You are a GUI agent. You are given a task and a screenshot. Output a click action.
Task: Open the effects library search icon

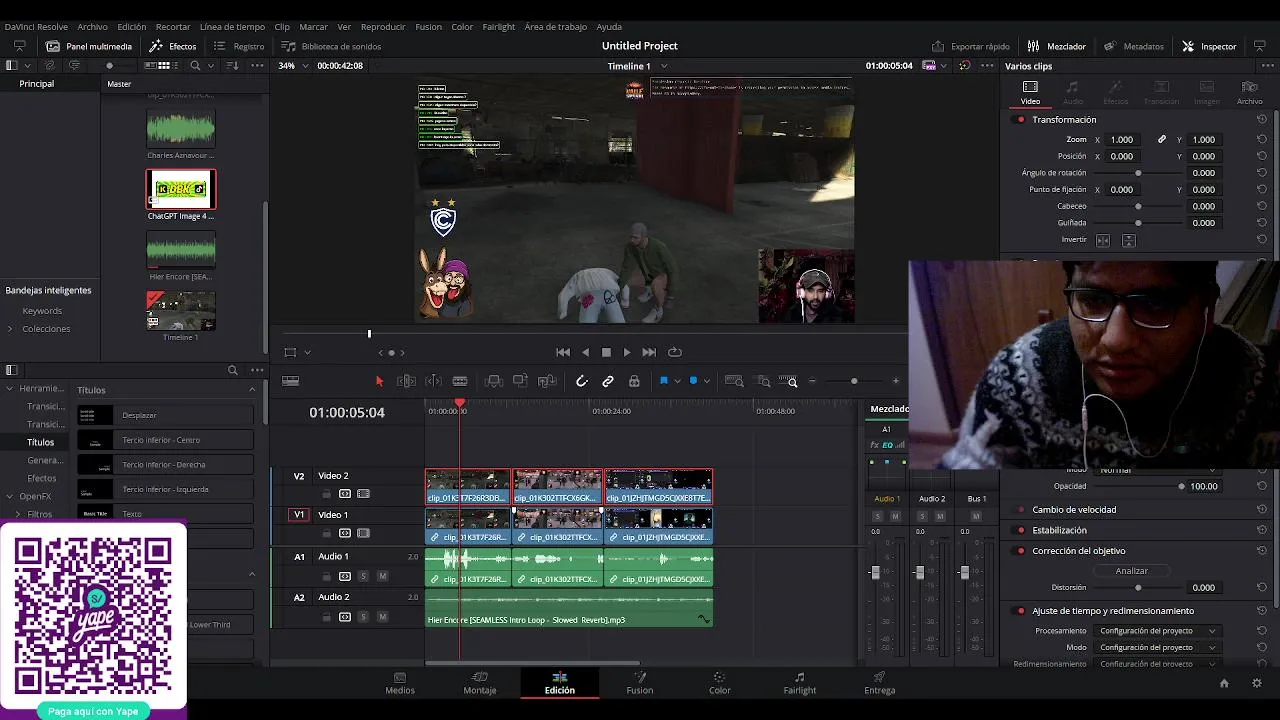click(232, 370)
